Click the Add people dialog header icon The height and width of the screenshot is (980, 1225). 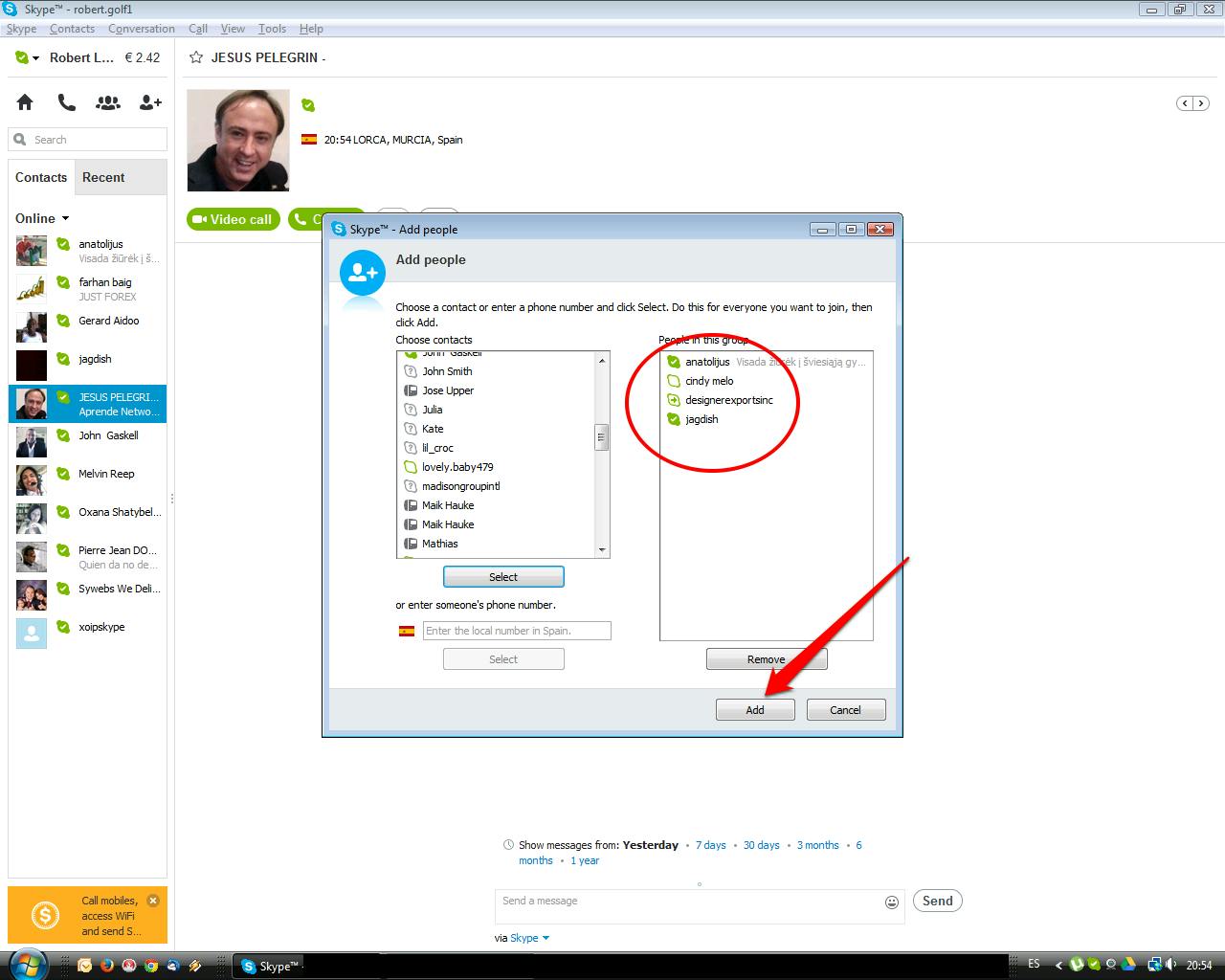363,275
